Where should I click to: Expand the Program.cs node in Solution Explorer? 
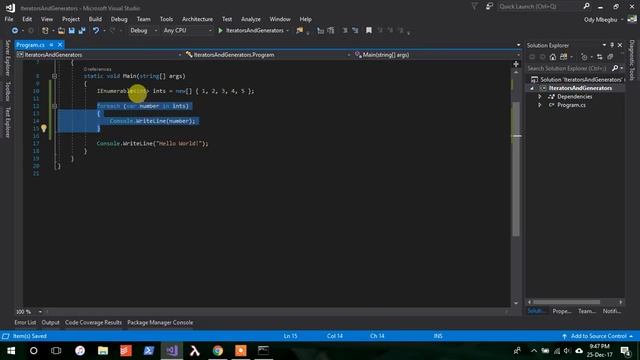point(540,105)
